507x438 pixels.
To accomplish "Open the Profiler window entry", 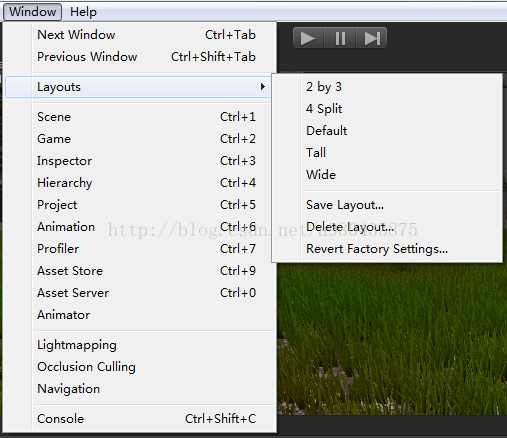I will (140, 249).
